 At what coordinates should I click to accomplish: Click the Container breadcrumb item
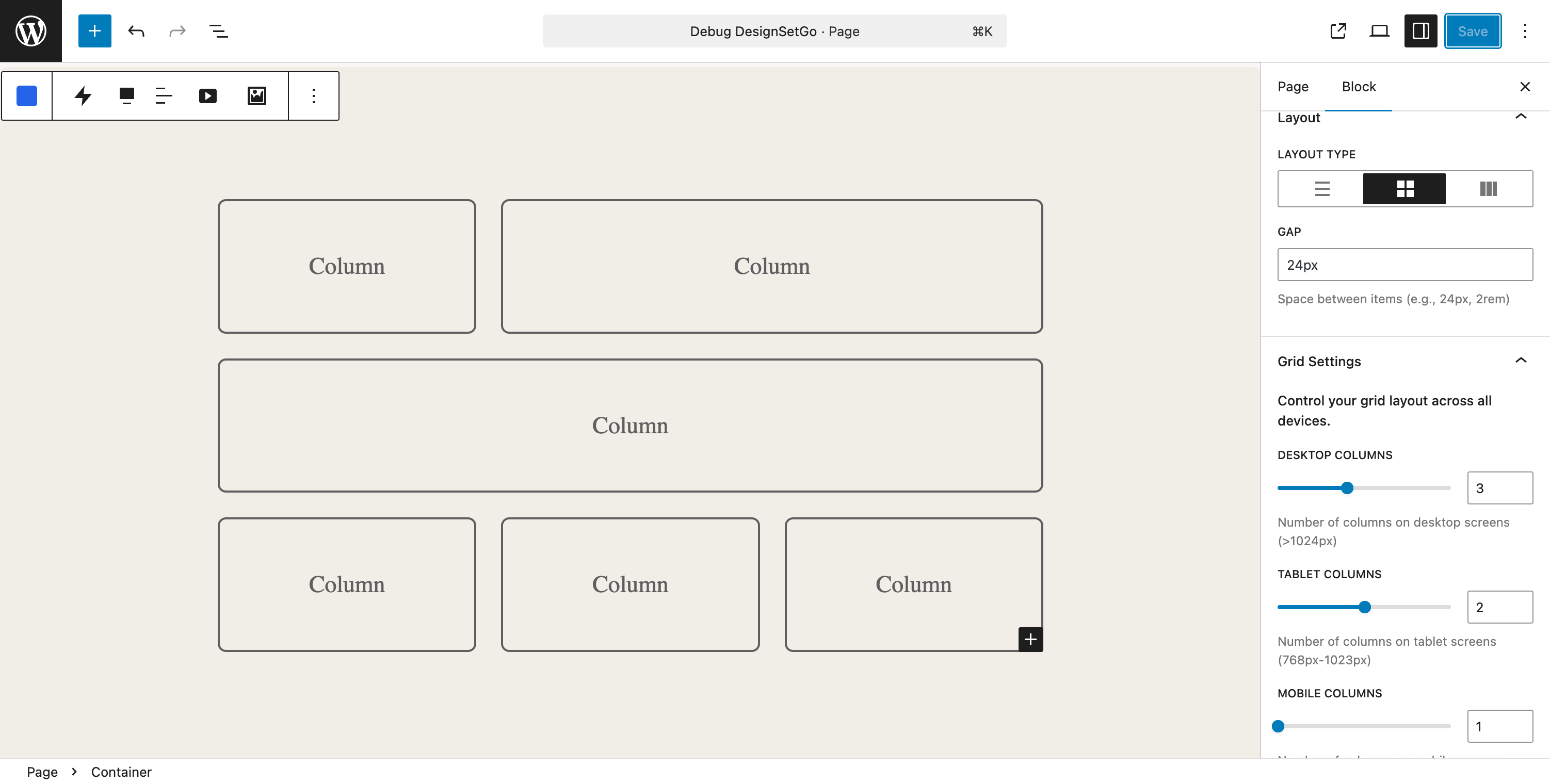(x=121, y=772)
